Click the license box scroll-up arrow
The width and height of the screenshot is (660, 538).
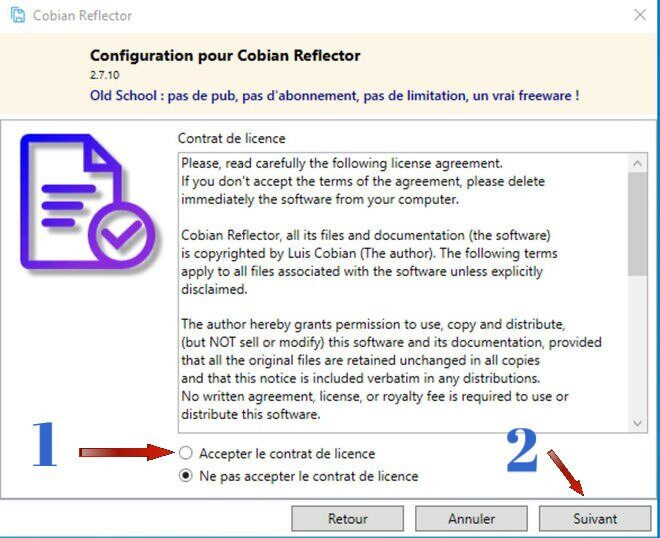[x=637, y=163]
